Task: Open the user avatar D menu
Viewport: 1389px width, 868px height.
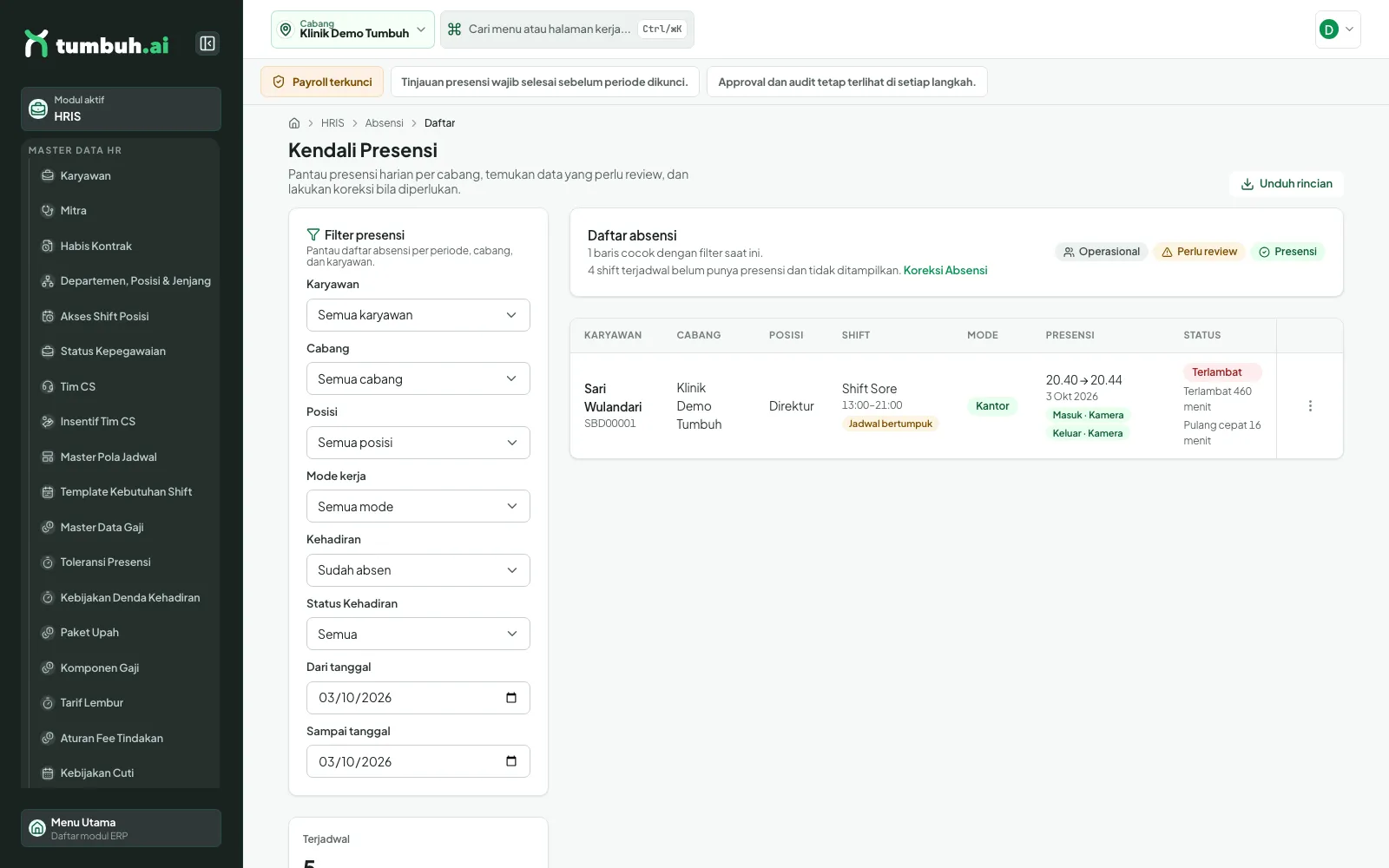Action: 1338,30
